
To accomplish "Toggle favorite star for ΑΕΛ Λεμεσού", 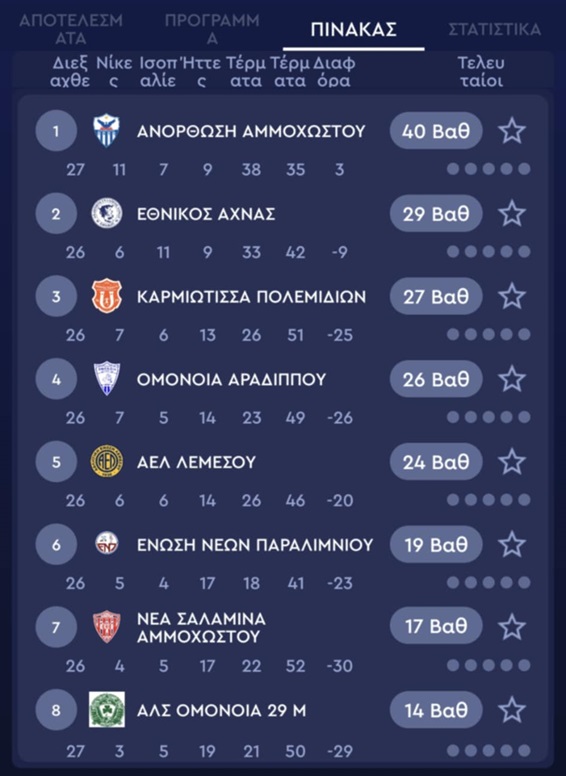I will point(512,462).
